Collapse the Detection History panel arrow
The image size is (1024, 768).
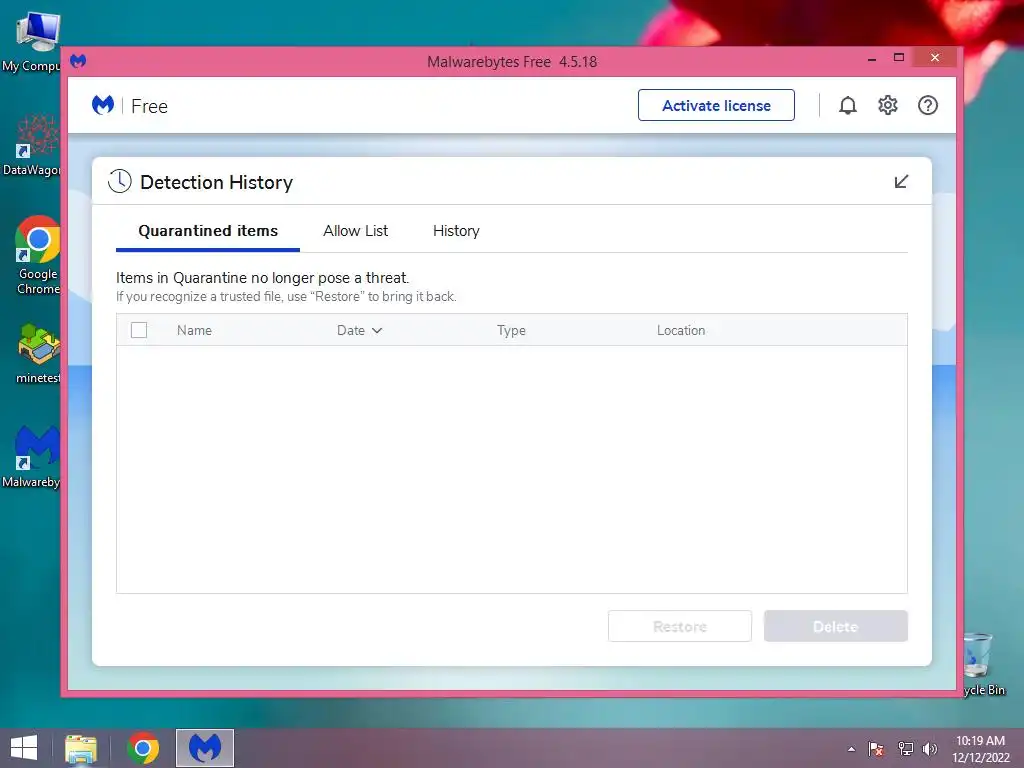(x=901, y=182)
